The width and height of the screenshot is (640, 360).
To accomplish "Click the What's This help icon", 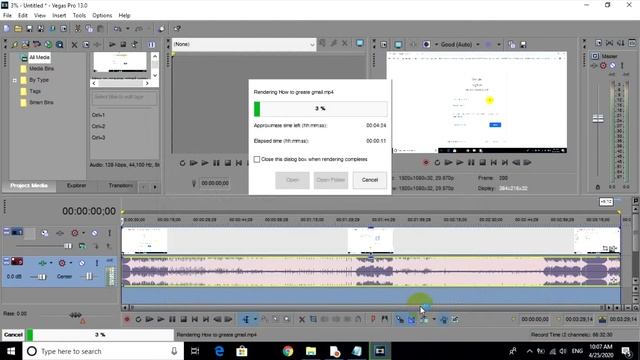I will point(177,29).
